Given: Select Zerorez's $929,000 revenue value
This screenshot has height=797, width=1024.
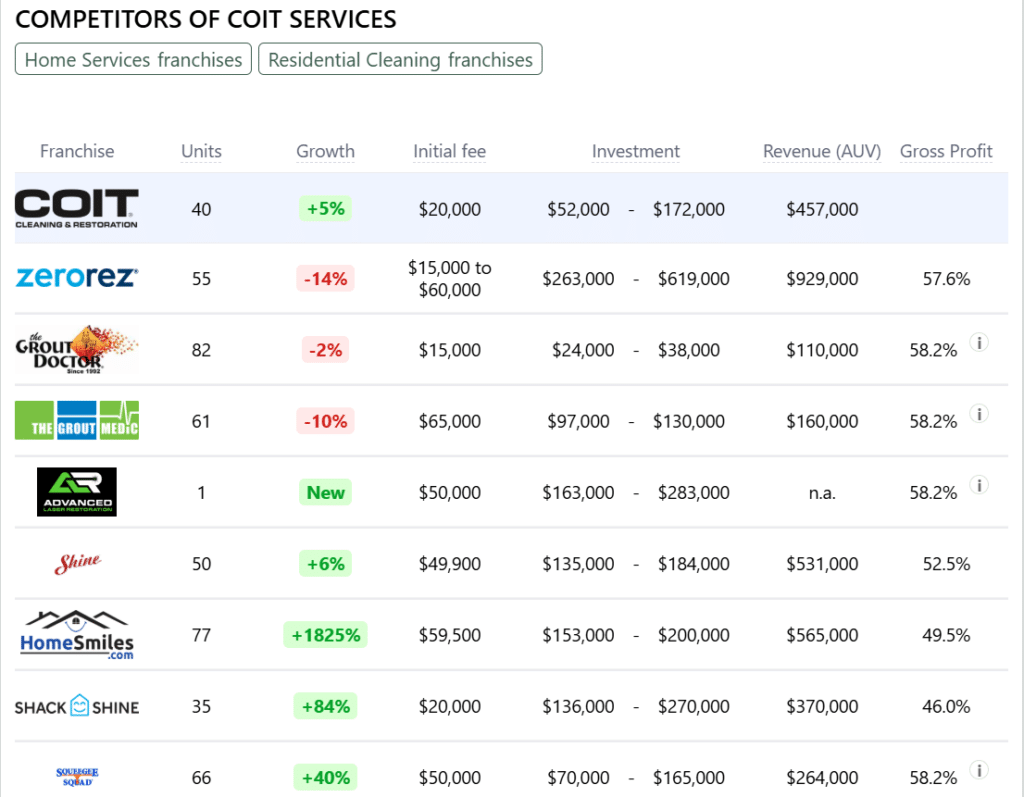Looking at the screenshot, I should (822, 279).
